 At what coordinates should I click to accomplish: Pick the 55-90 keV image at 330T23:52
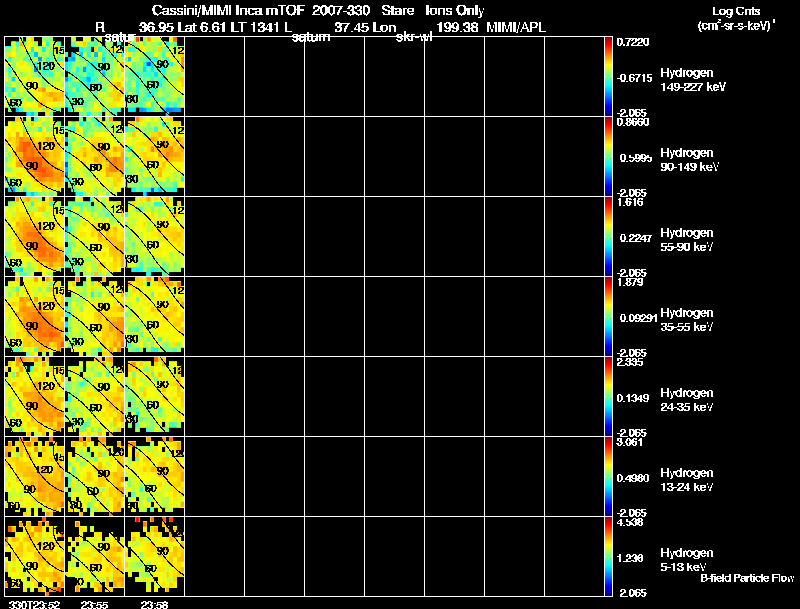tap(35, 236)
